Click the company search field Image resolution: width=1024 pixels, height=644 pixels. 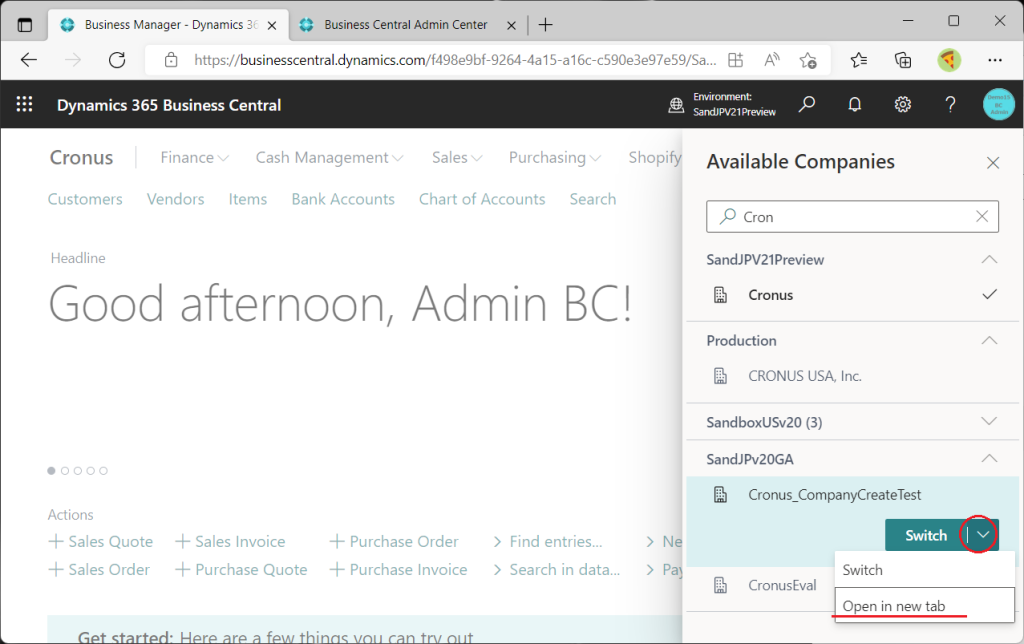[852, 216]
